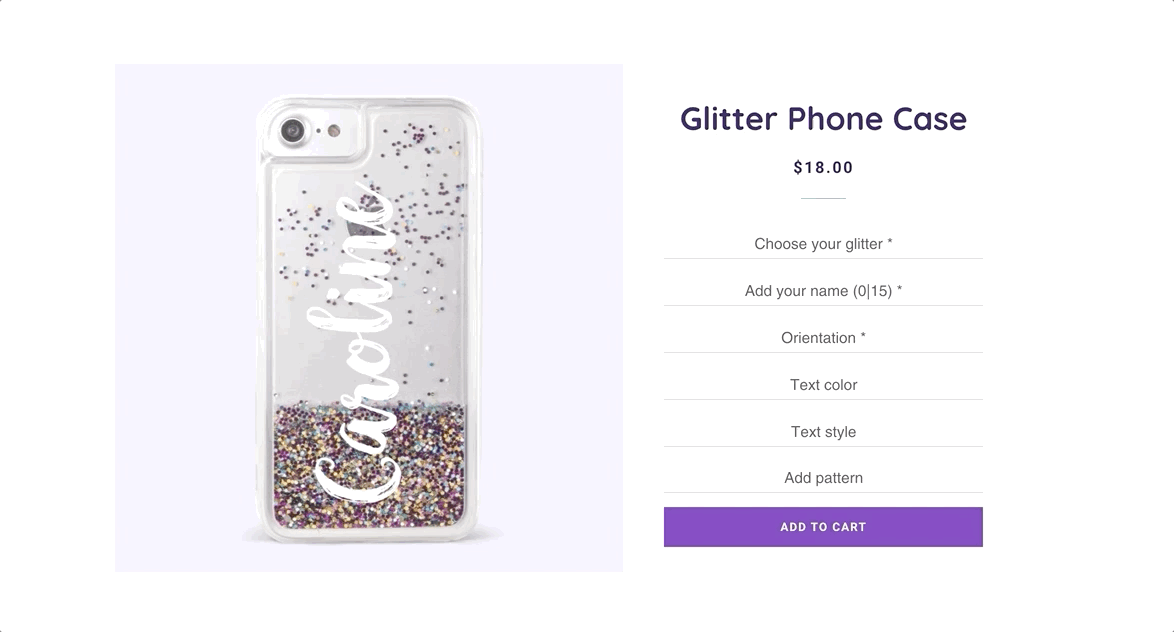Click the $18.00 price text
Image resolution: width=1174 pixels, height=632 pixels.
[823, 168]
